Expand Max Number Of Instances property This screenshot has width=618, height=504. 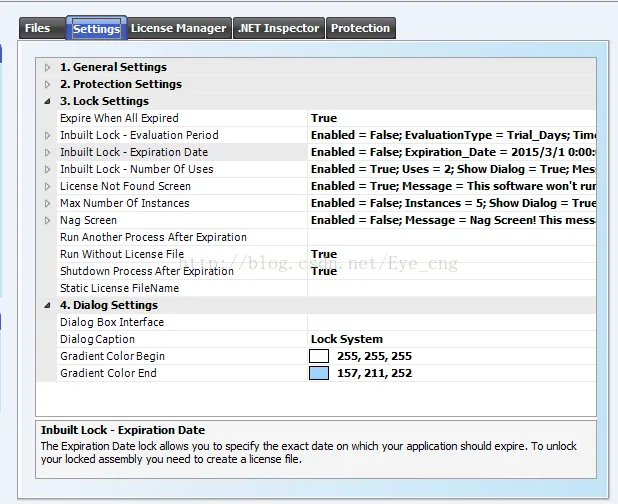tap(47, 203)
